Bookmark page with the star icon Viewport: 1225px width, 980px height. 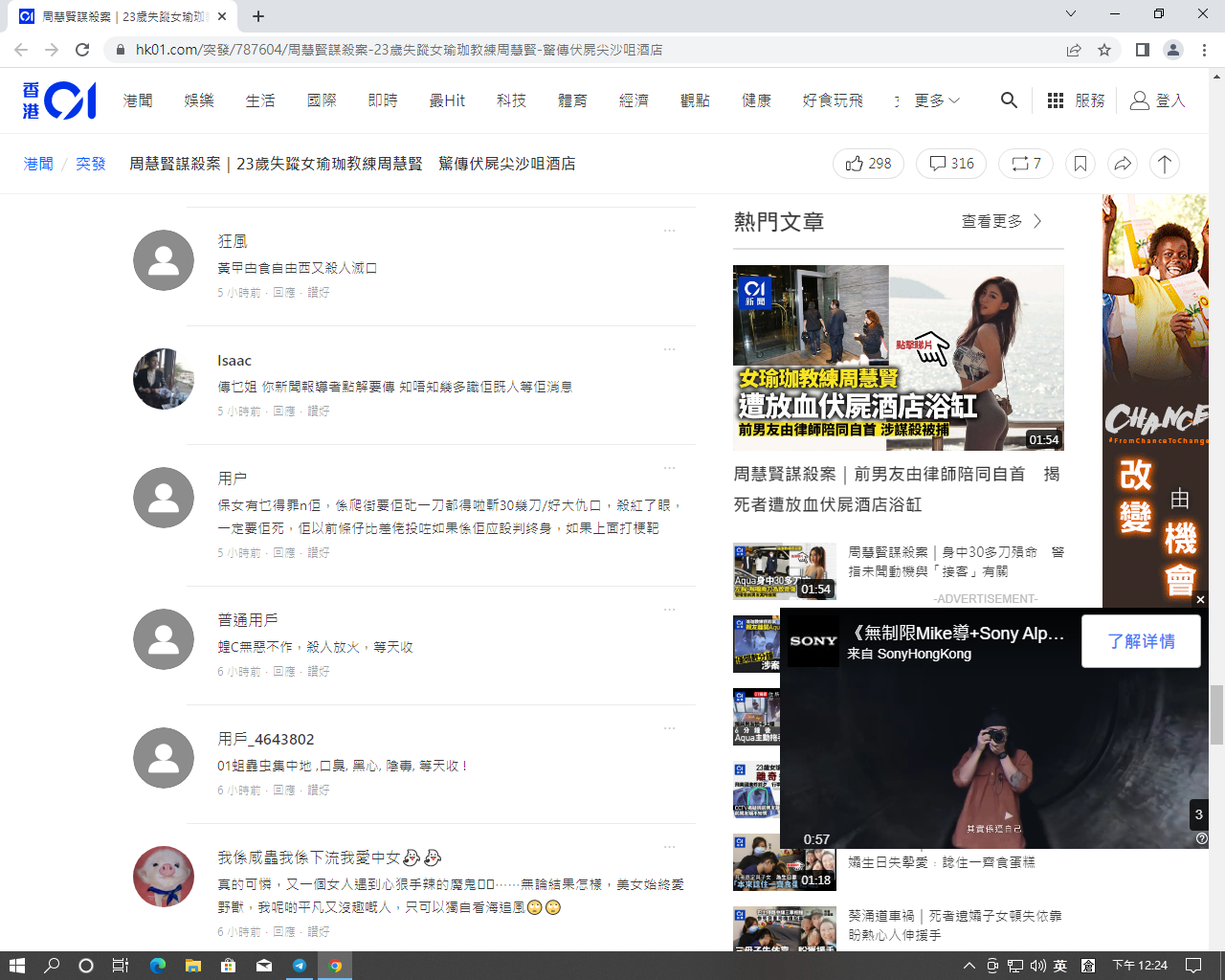tap(1104, 50)
